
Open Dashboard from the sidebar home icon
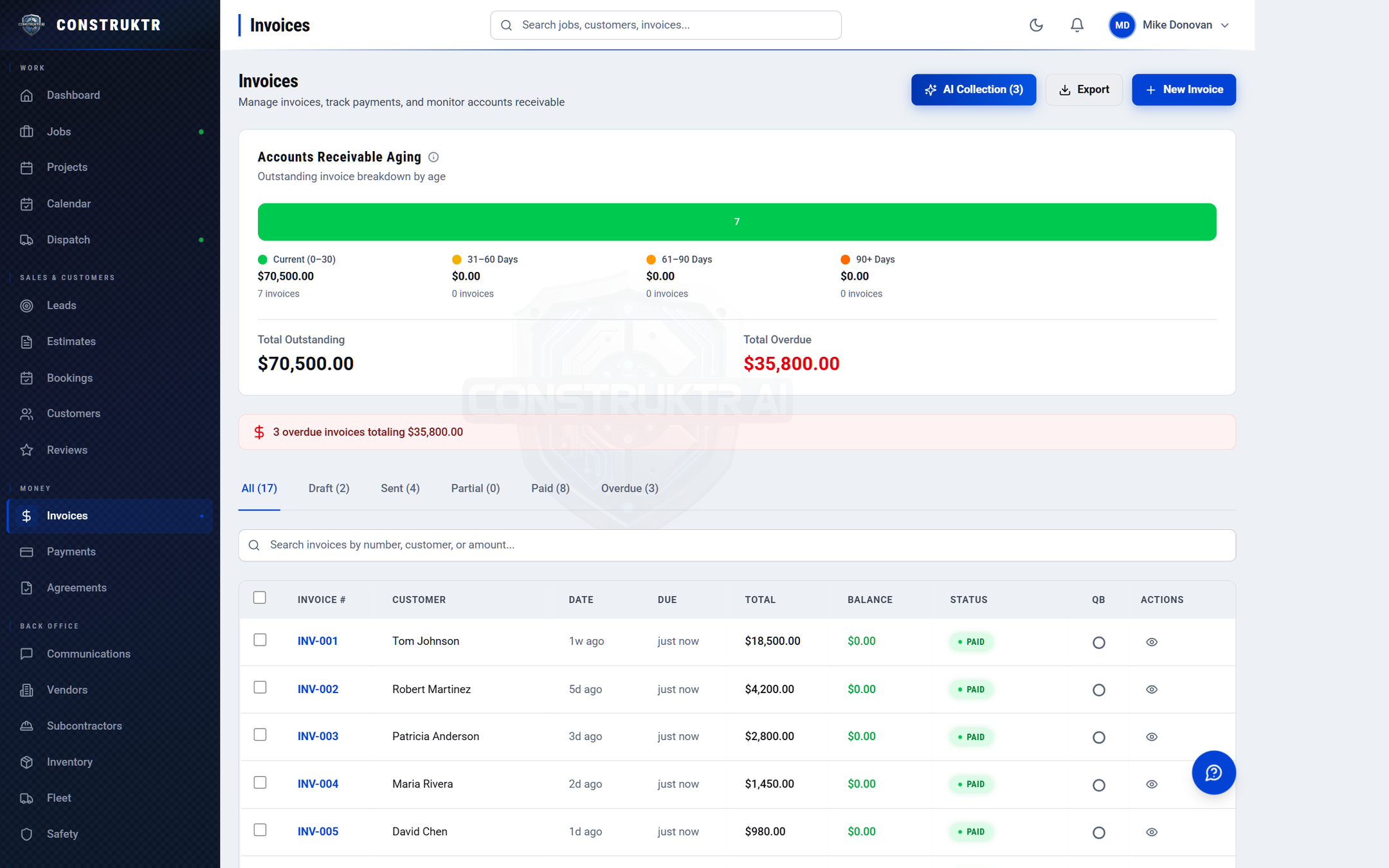click(26, 95)
